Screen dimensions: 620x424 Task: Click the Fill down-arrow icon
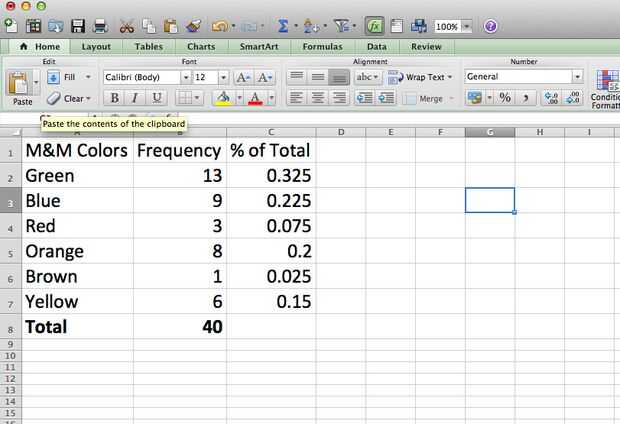(53, 77)
